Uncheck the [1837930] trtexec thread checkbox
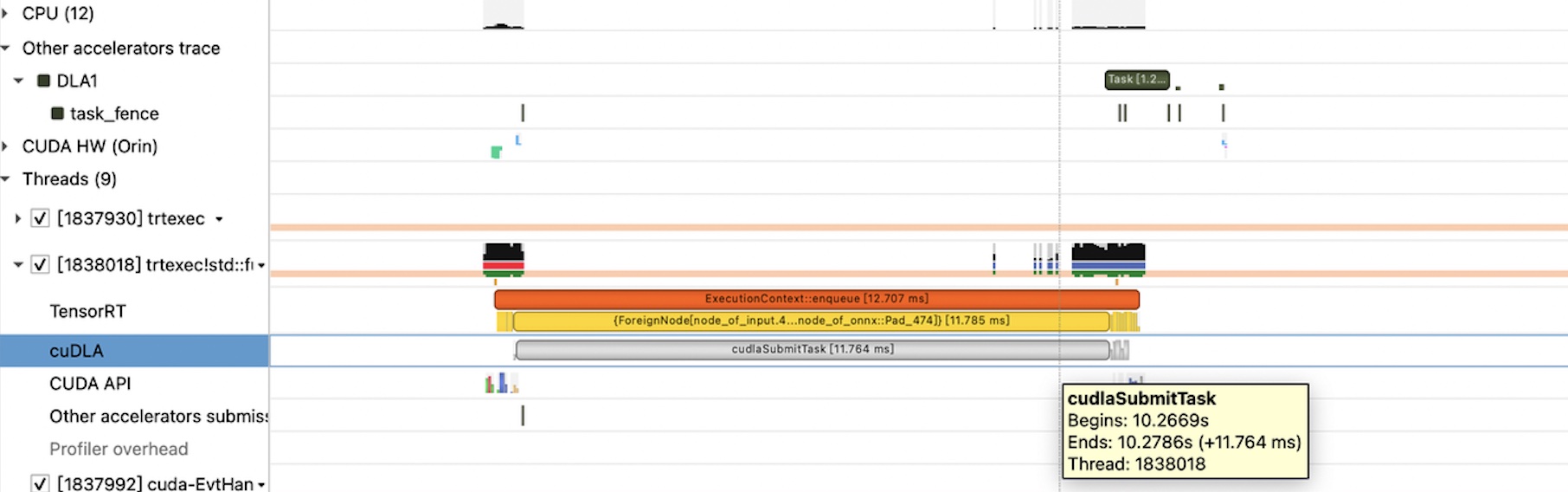 (x=40, y=218)
